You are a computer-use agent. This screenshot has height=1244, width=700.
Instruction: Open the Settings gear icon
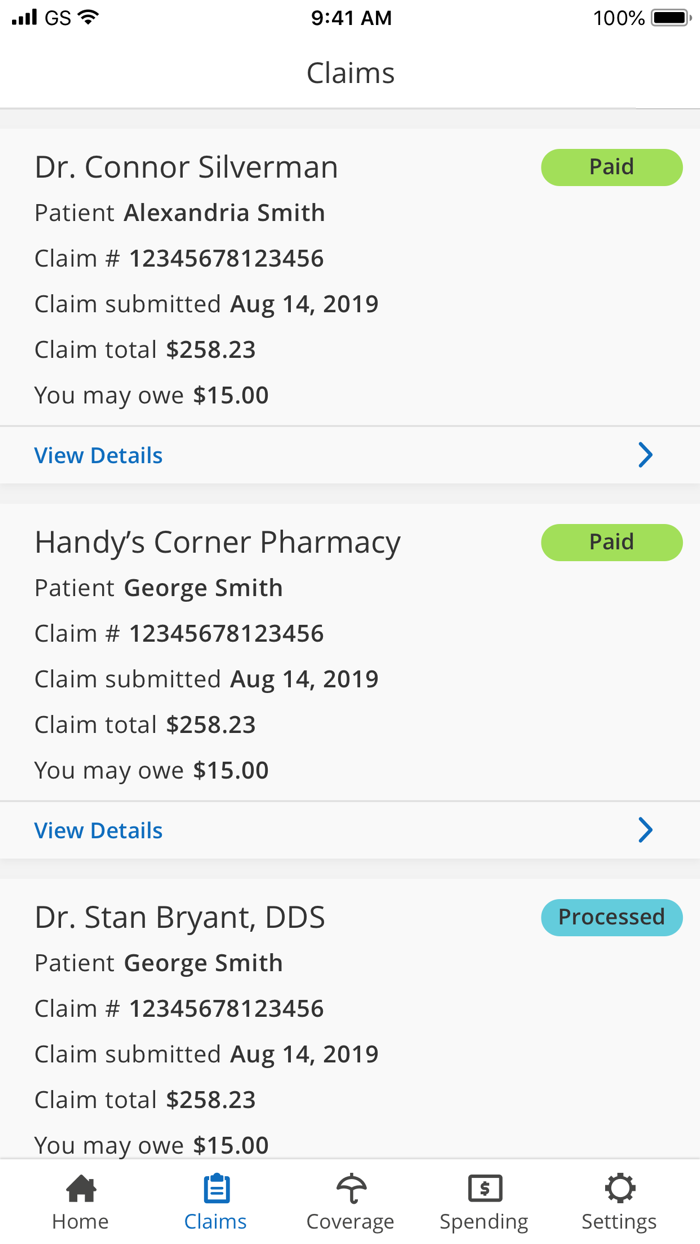coord(620,1188)
